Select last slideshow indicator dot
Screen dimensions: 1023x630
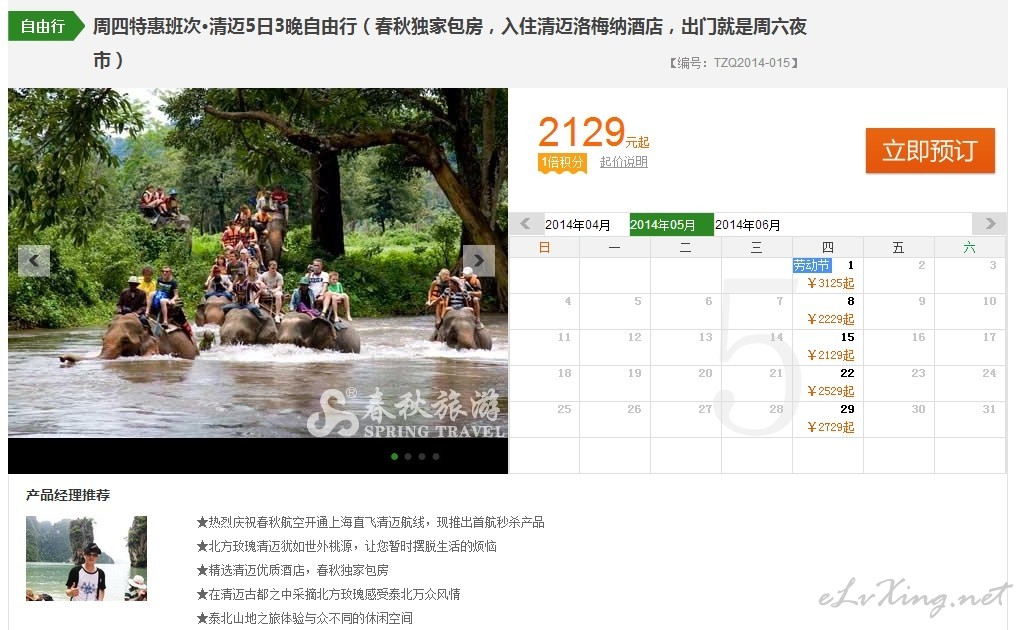point(436,456)
